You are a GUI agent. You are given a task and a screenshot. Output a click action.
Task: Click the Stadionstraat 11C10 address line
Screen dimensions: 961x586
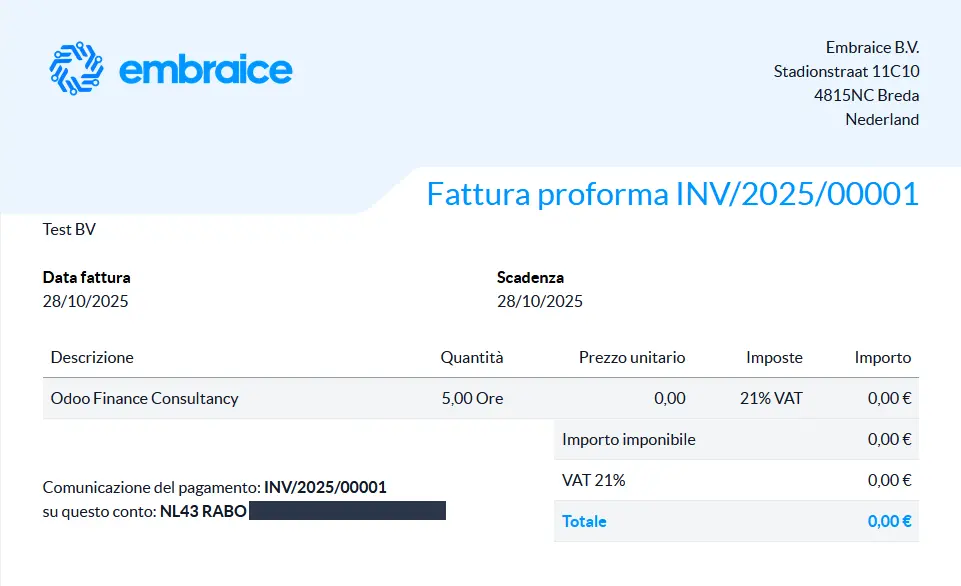coord(846,71)
